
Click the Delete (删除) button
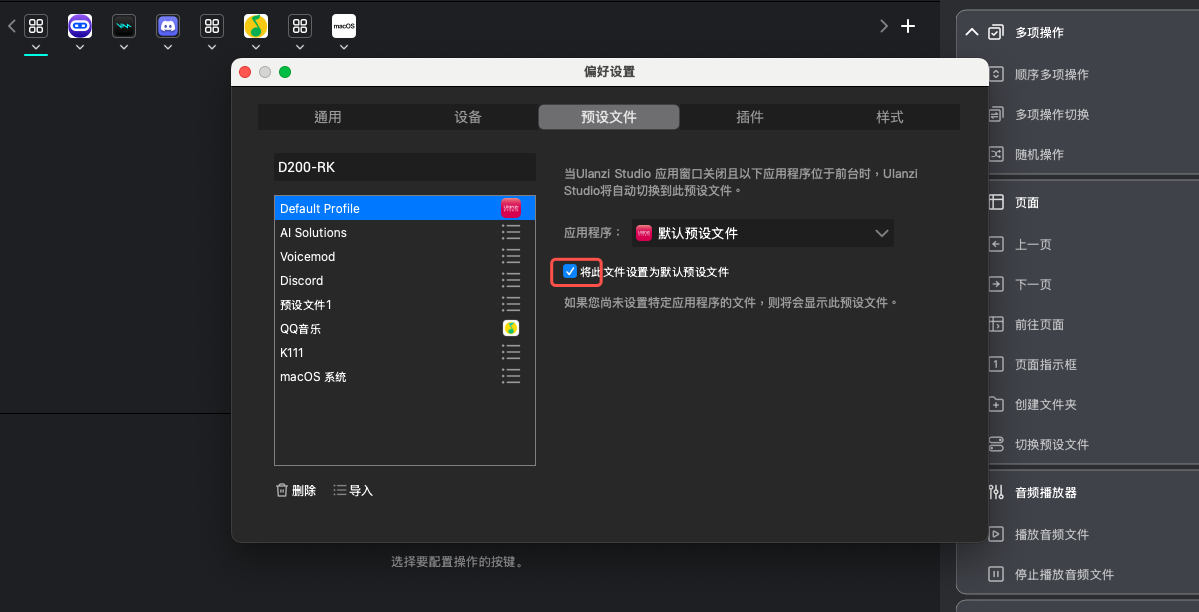[296, 490]
